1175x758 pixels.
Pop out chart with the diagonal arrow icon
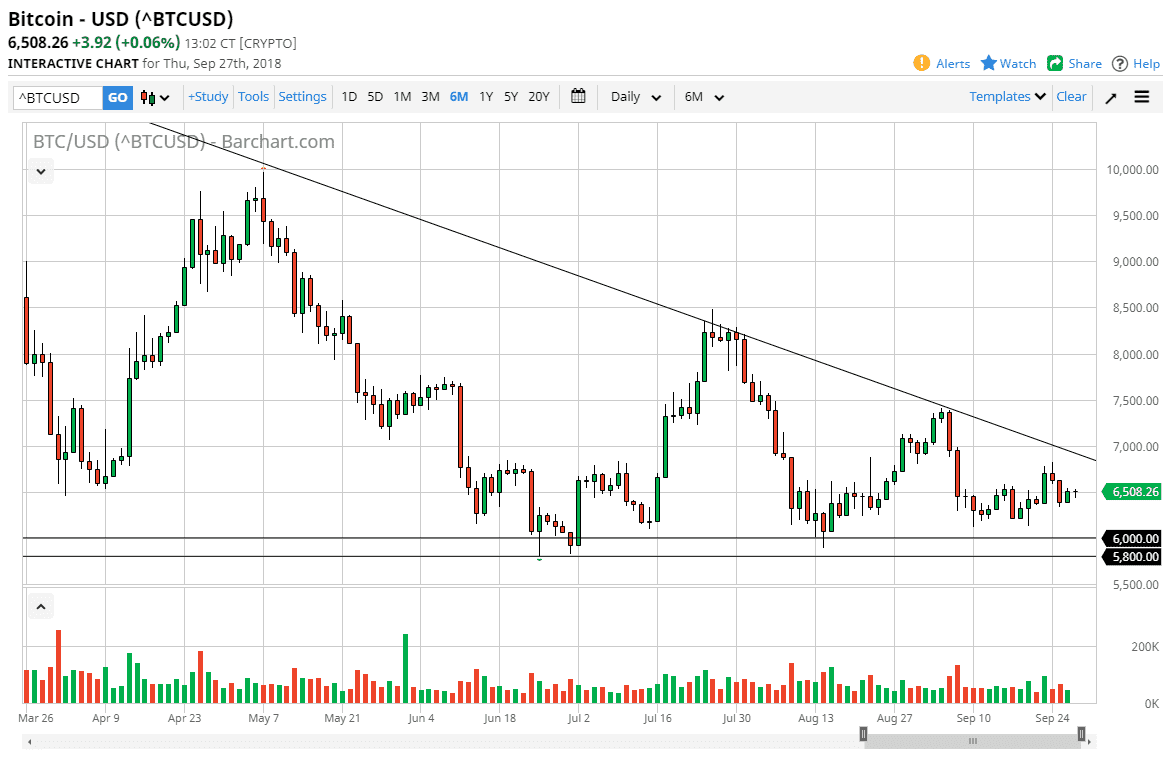pyautogui.click(x=1110, y=97)
